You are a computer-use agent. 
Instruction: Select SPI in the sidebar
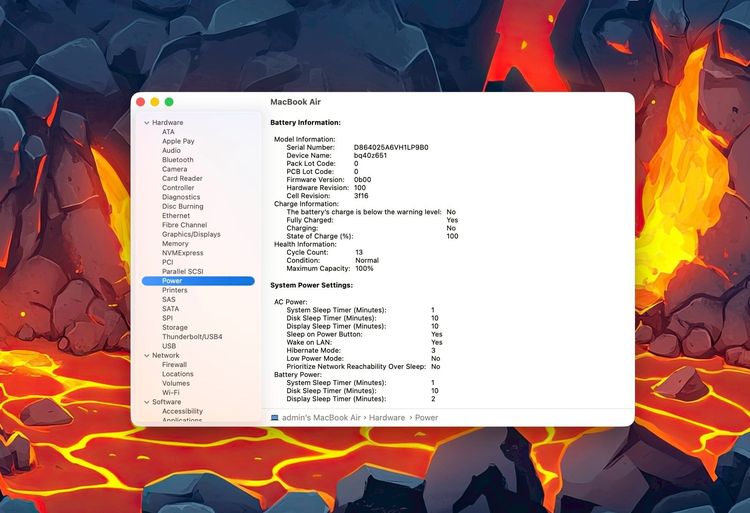(x=167, y=318)
